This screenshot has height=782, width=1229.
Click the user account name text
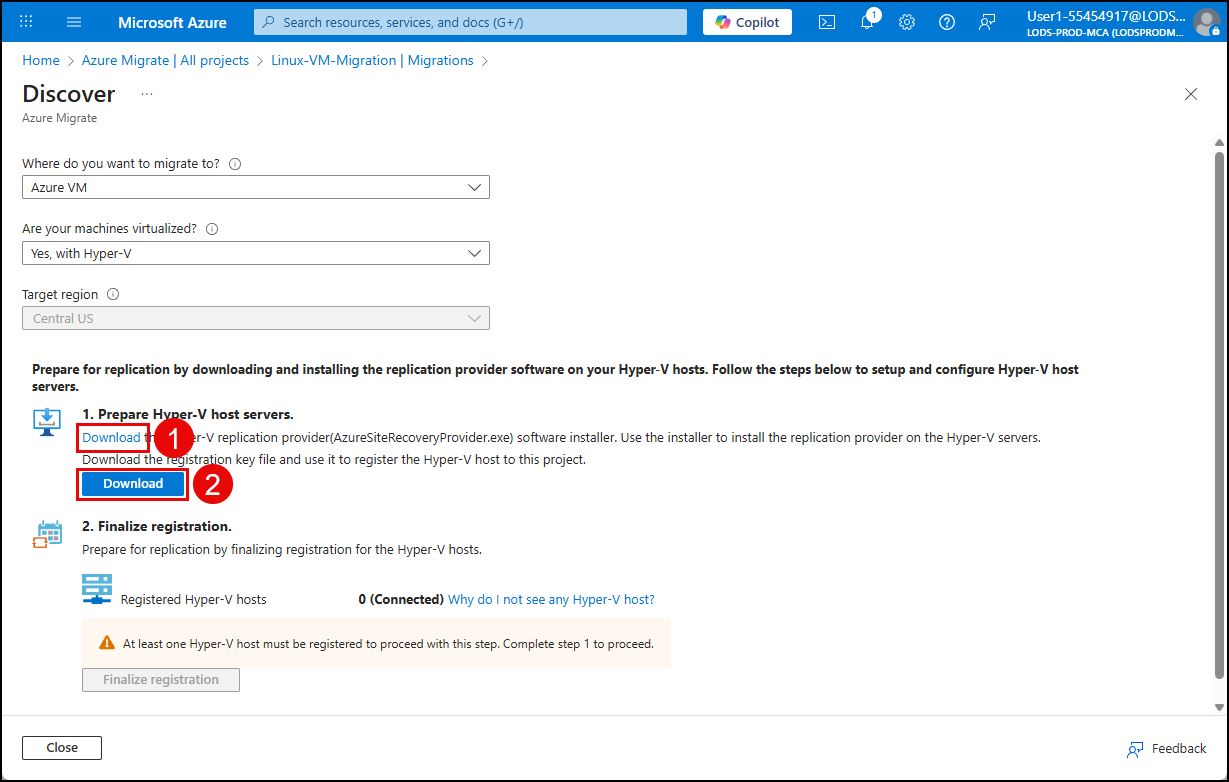coord(1107,16)
